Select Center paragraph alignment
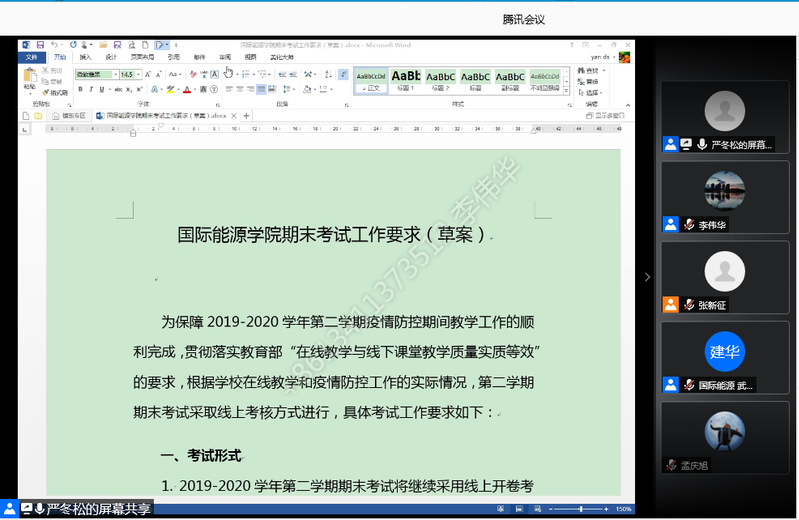Image resolution: width=799 pixels, height=520 pixels. [240, 89]
